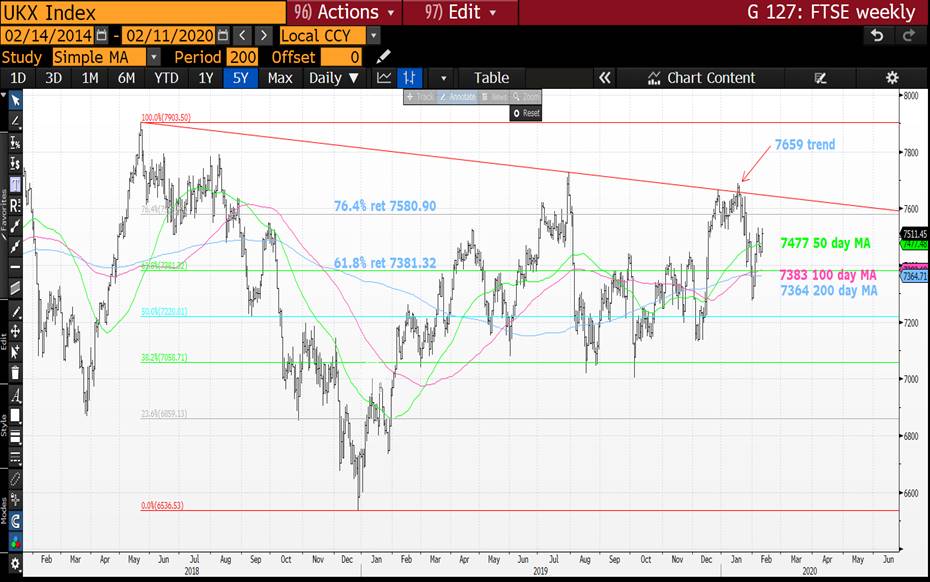
Task: Open the fill color style tool
Action: [x=15, y=416]
